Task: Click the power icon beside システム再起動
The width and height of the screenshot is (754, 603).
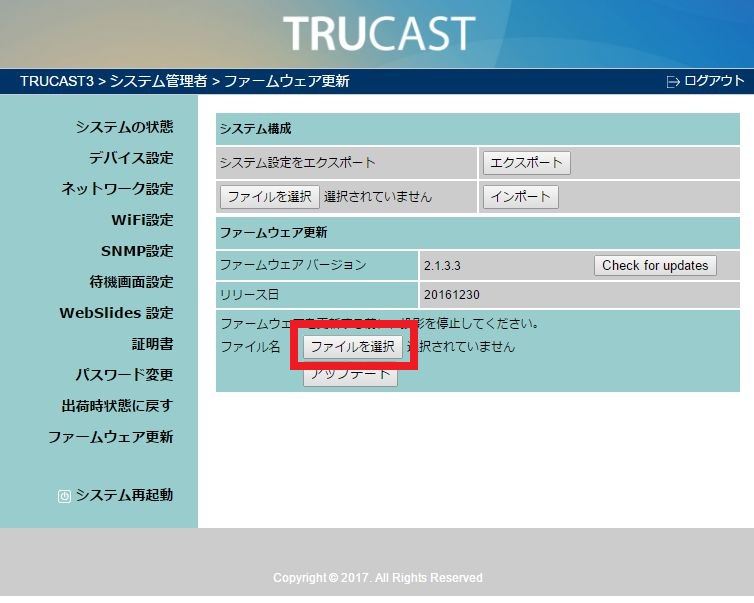Action: tap(64, 496)
